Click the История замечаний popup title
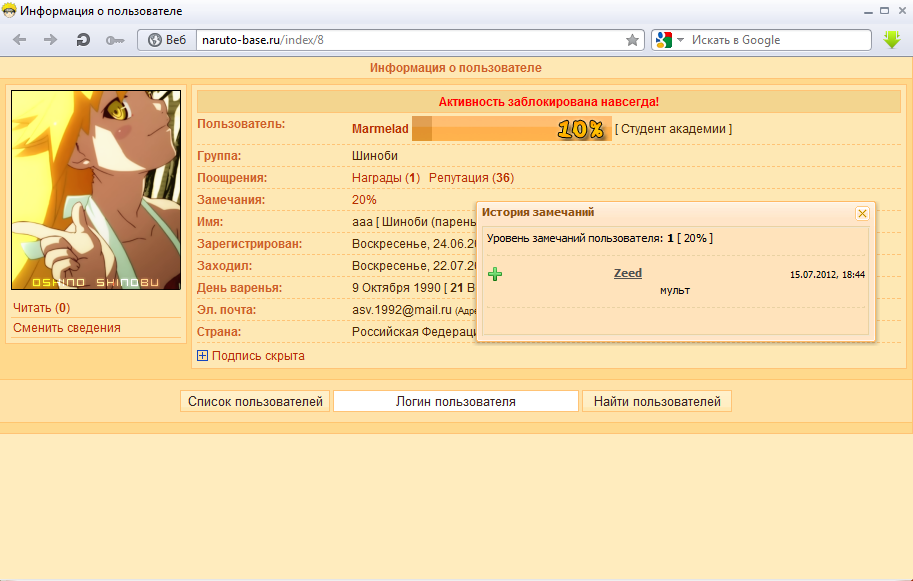This screenshot has height=581, width=913. click(x=538, y=212)
